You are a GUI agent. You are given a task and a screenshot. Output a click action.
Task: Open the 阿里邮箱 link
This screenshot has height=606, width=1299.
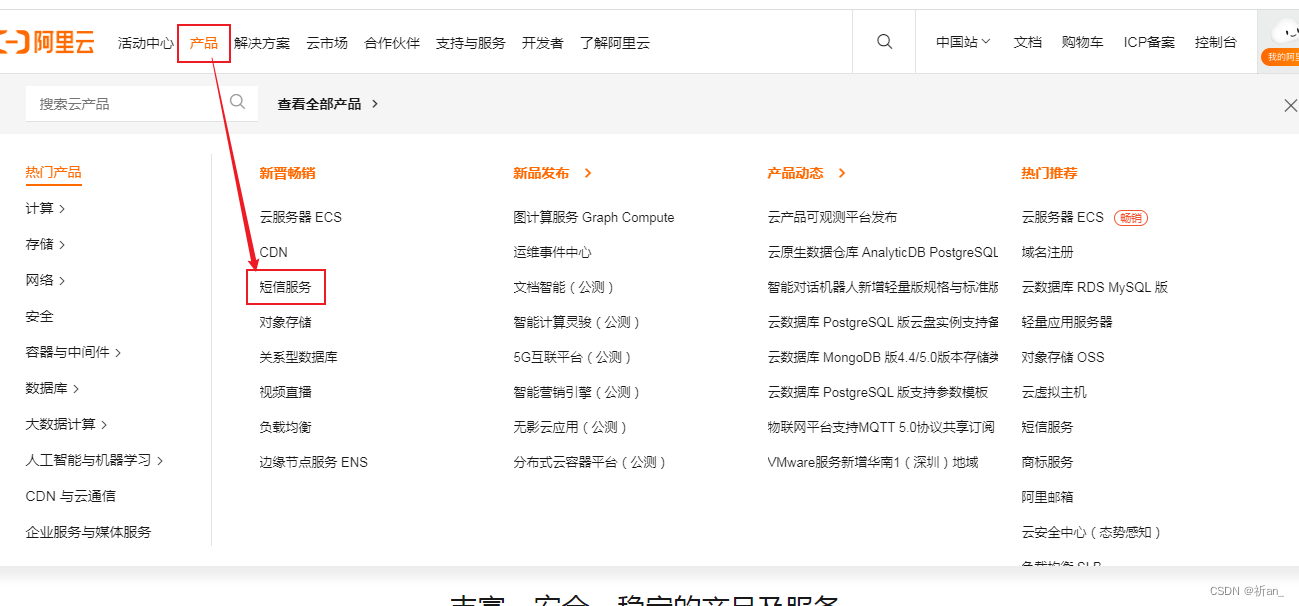(x=1048, y=497)
